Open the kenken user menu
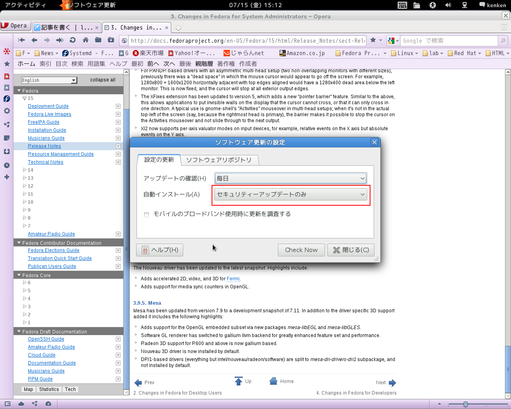This screenshot has height=409, width=511. click(492, 5)
